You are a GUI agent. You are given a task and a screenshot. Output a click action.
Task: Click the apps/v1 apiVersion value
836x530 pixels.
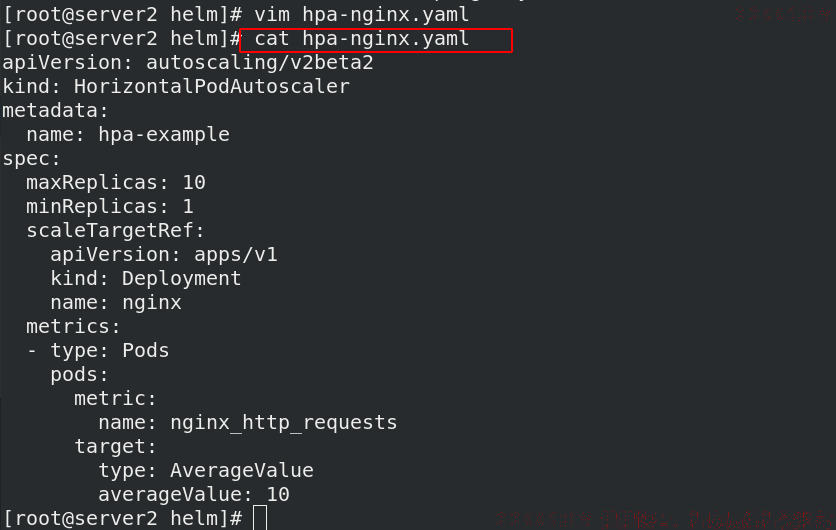[x=236, y=254]
